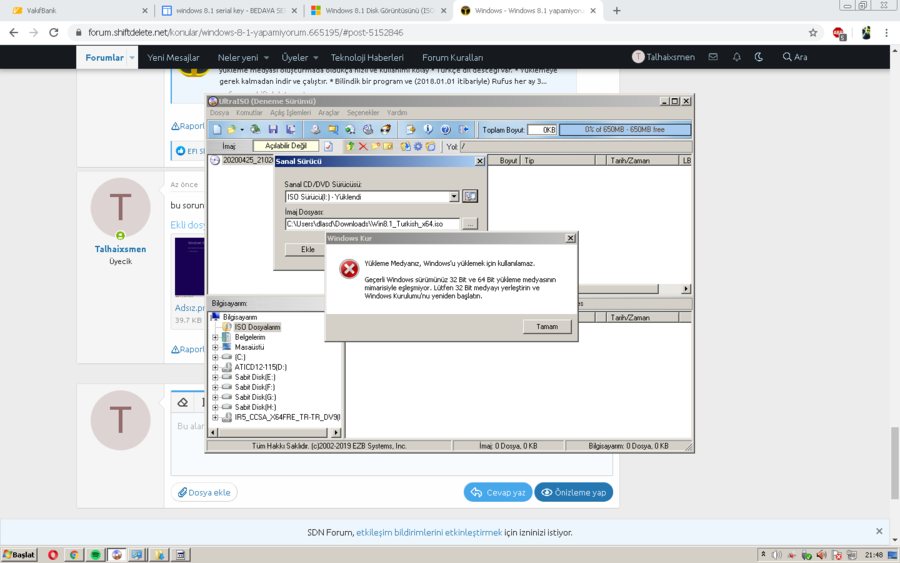Click the 0% of 650MB capacity bar
The width and height of the screenshot is (900, 563).
pyautogui.click(x=624, y=130)
